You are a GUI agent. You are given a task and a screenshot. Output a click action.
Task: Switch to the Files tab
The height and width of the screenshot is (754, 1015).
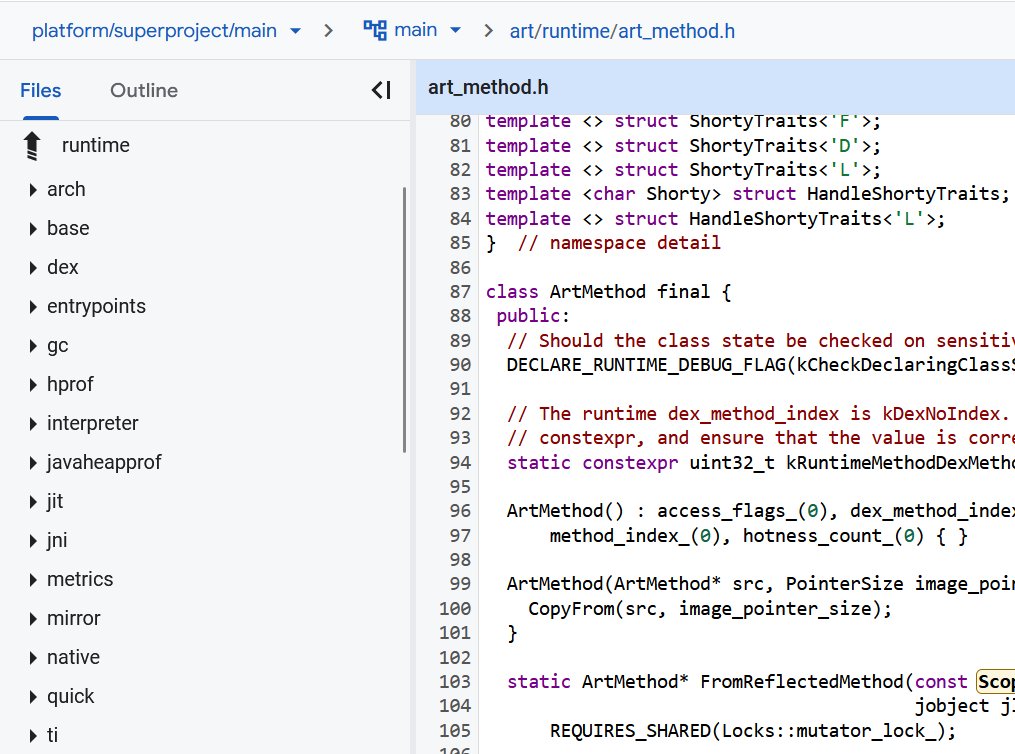(41, 90)
